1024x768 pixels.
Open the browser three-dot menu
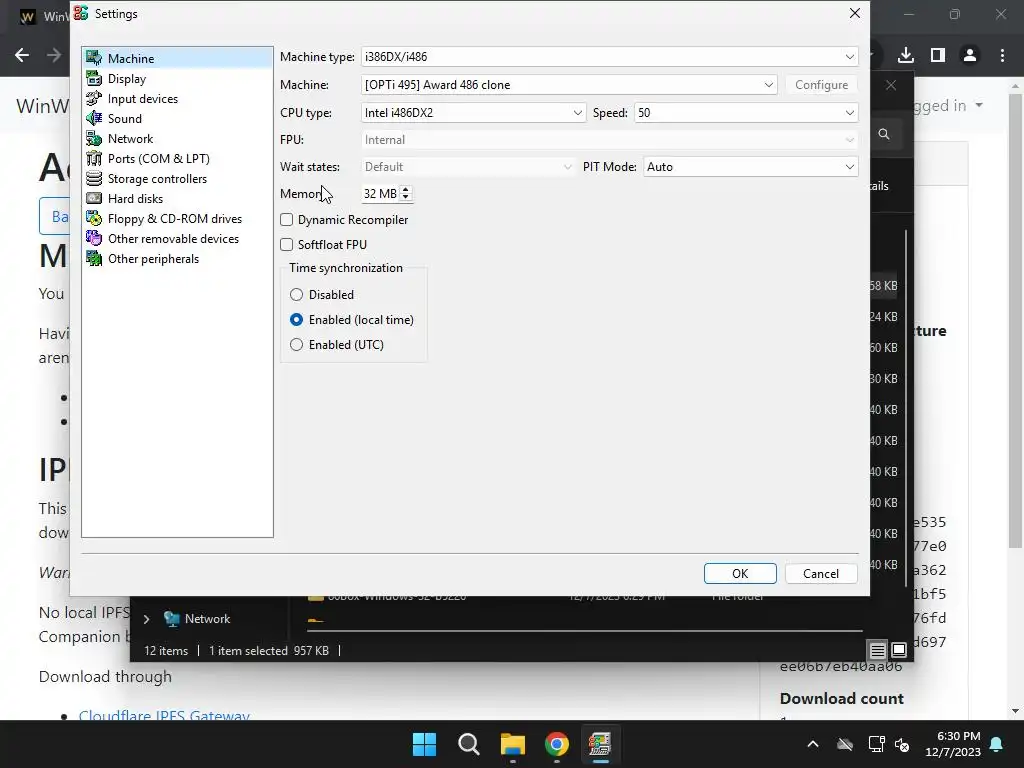(1002, 55)
